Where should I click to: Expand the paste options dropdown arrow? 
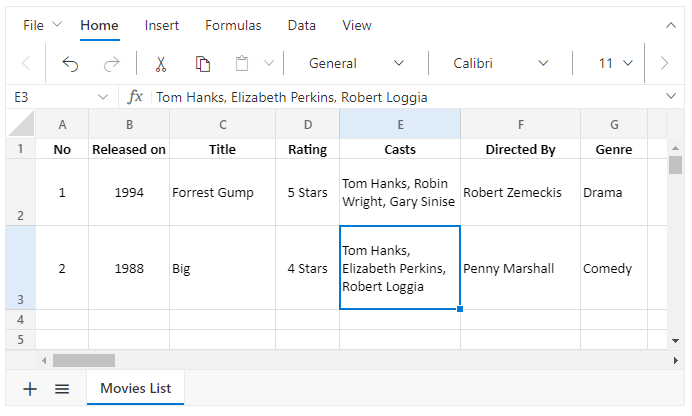coord(268,63)
